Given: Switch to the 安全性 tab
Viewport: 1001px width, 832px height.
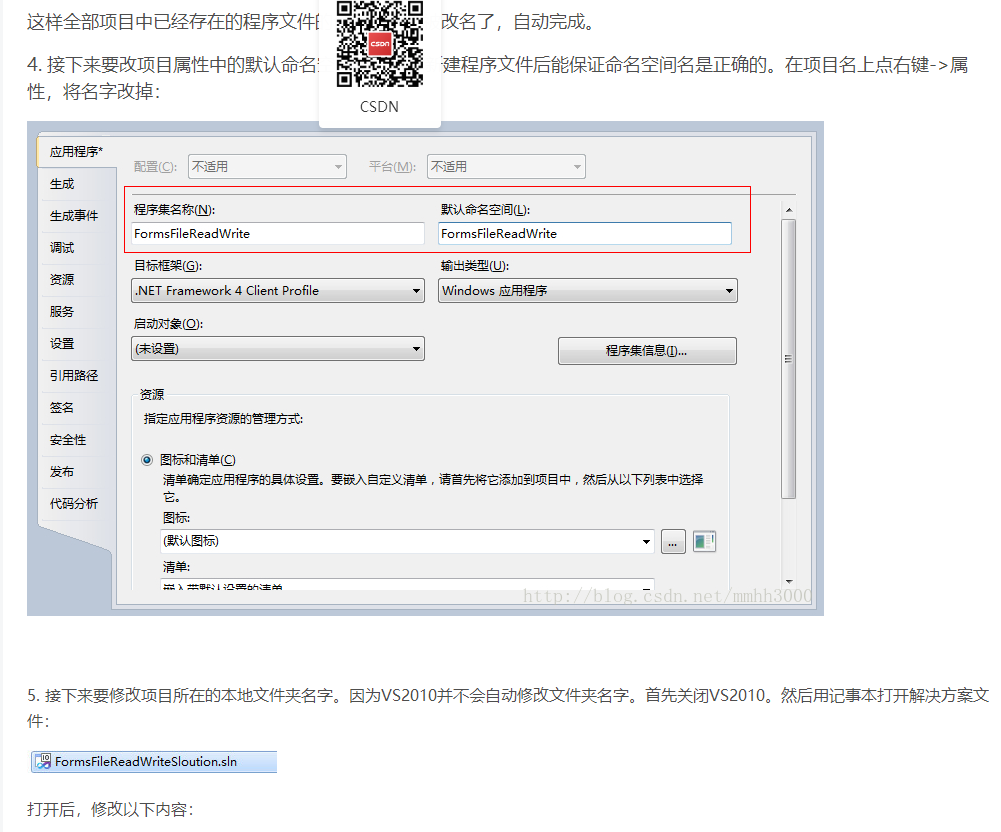Looking at the screenshot, I should (x=68, y=440).
